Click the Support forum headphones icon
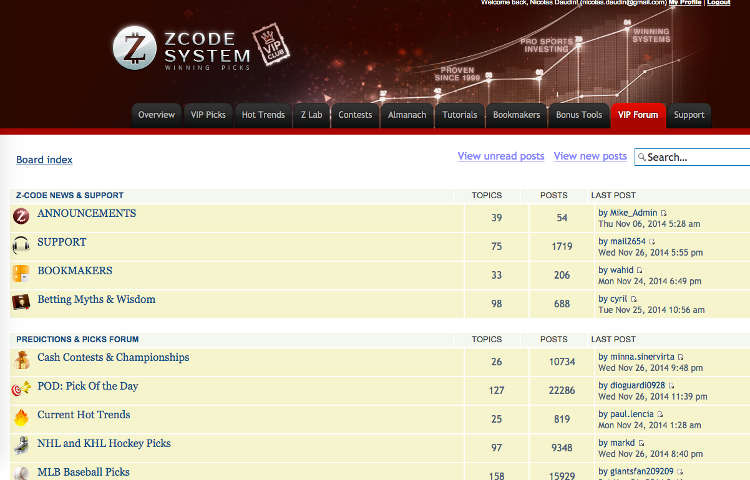The height and width of the screenshot is (480, 750). tap(21, 245)
